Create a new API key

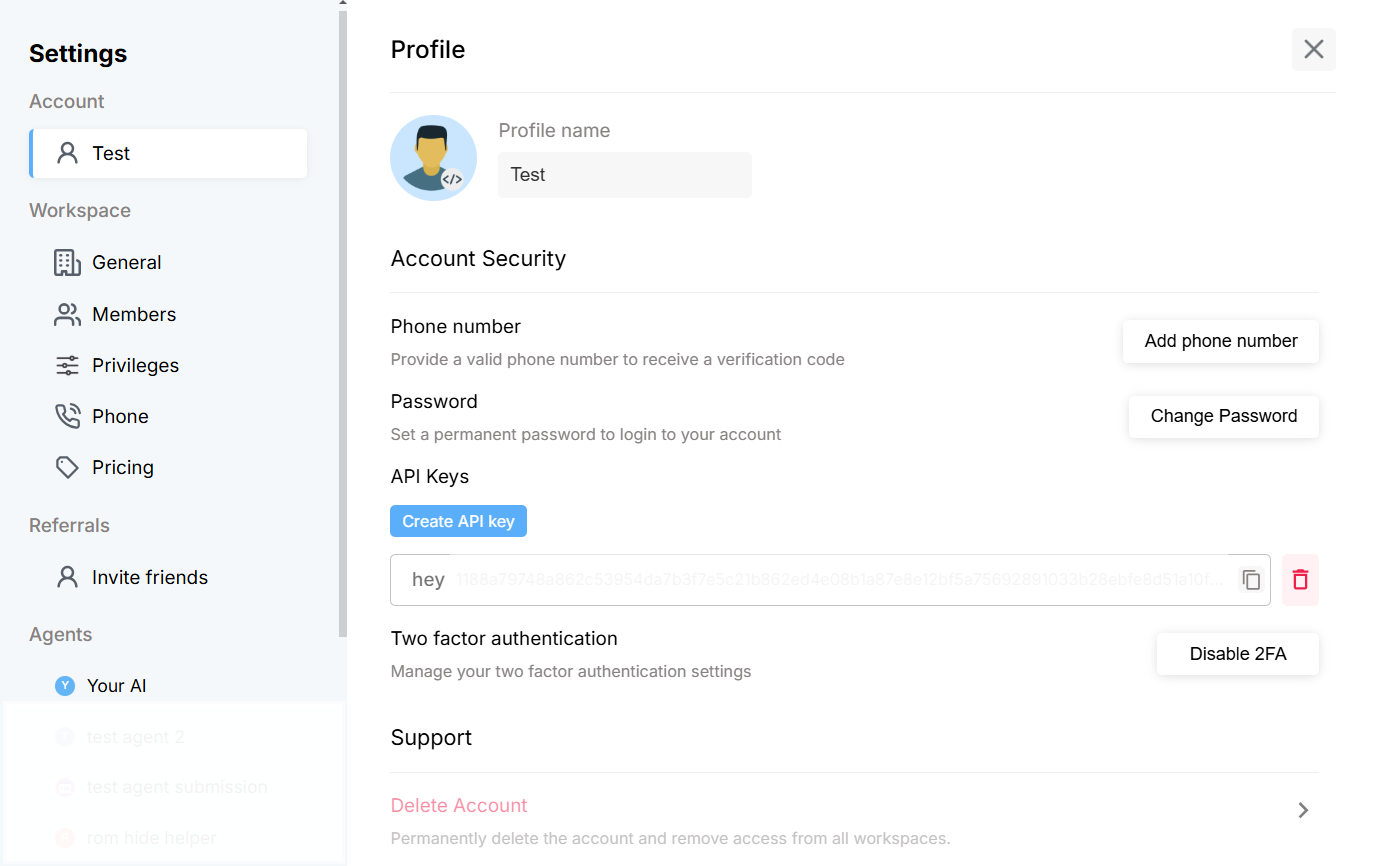click(x=458, y=522)
